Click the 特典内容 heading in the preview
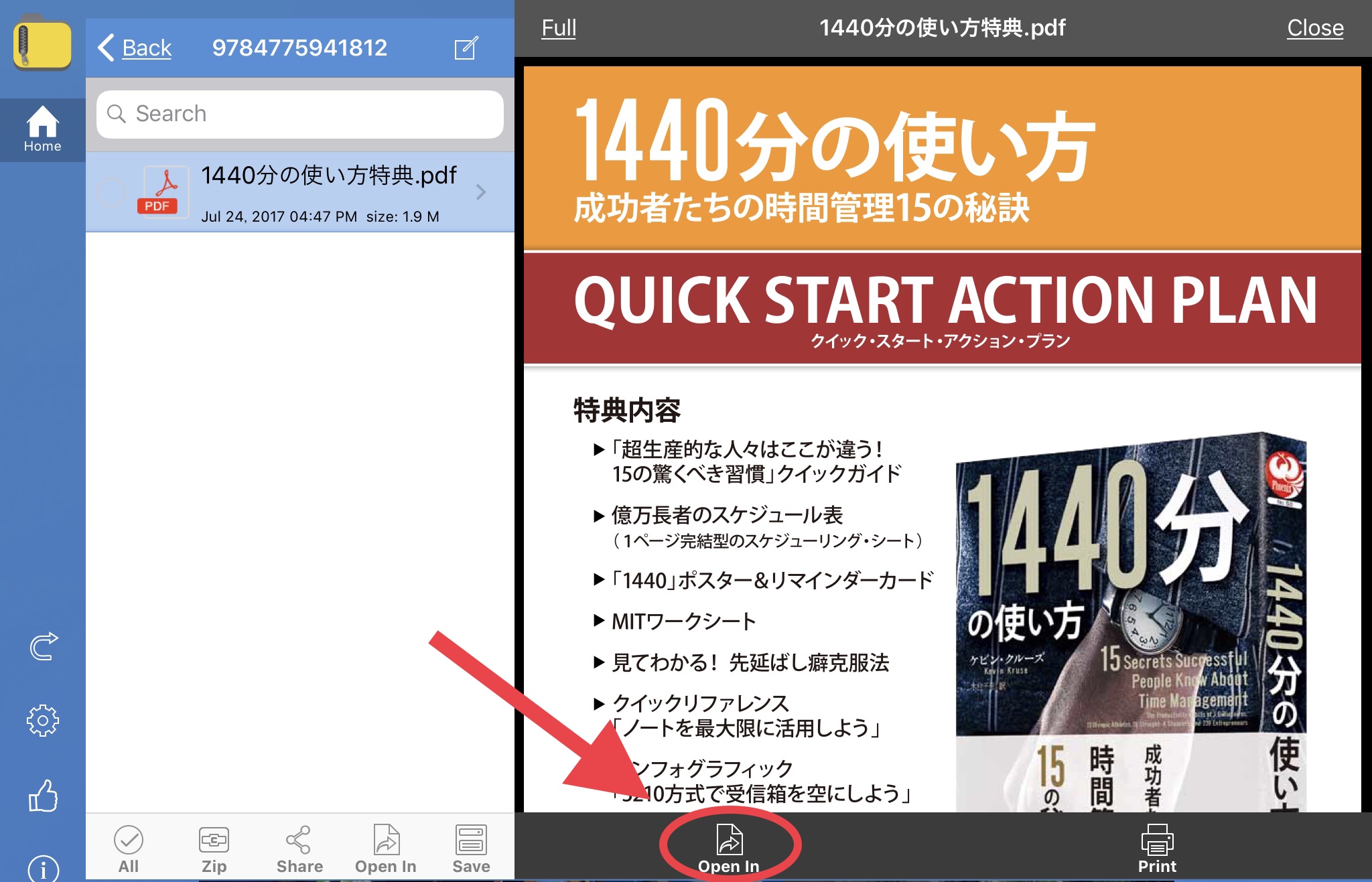1372x882 pixels. (626, 410)
